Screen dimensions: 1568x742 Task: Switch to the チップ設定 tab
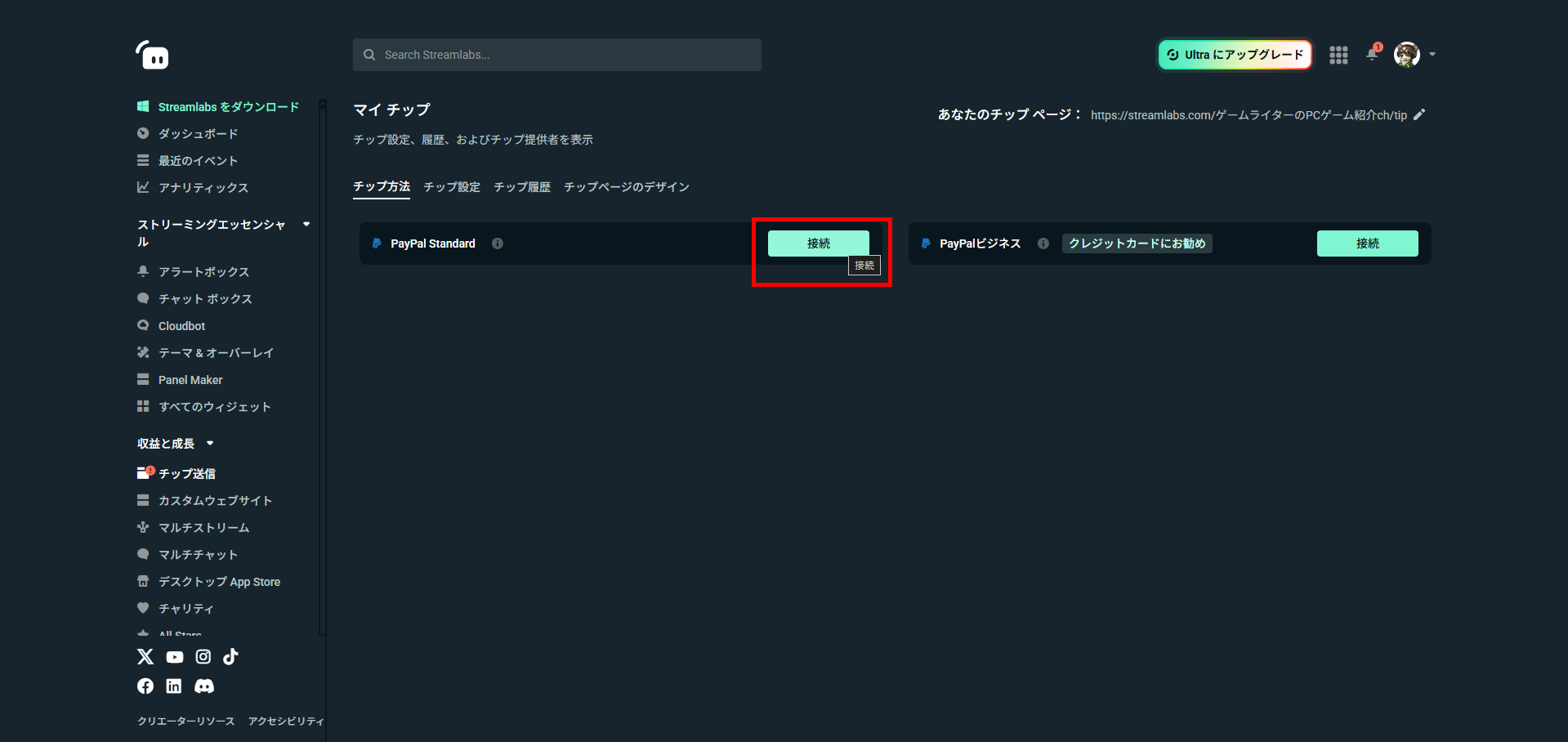pyautogui.click(x=452, y=187)
